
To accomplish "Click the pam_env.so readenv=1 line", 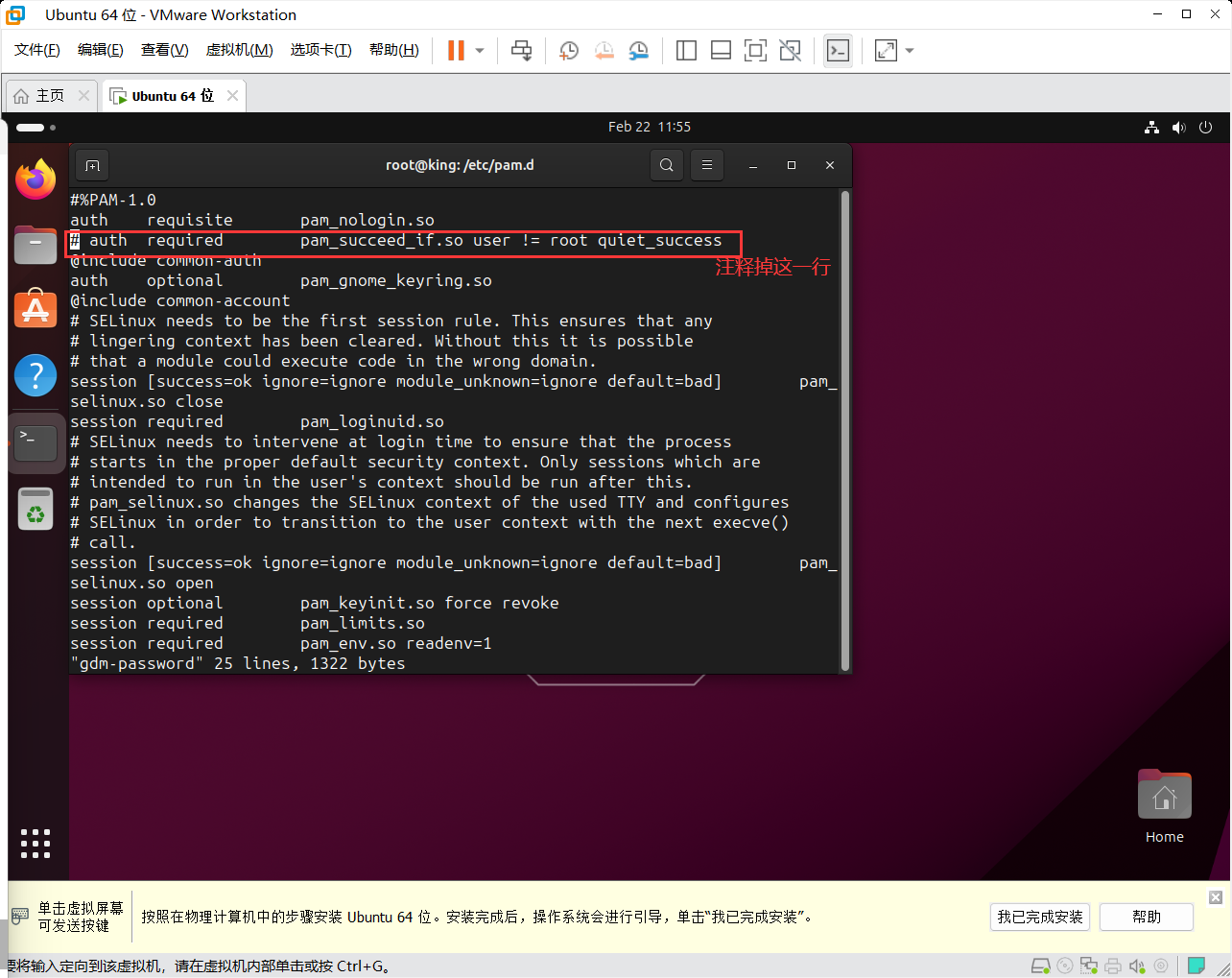I will pyautogui.click(x=281, y=643).
